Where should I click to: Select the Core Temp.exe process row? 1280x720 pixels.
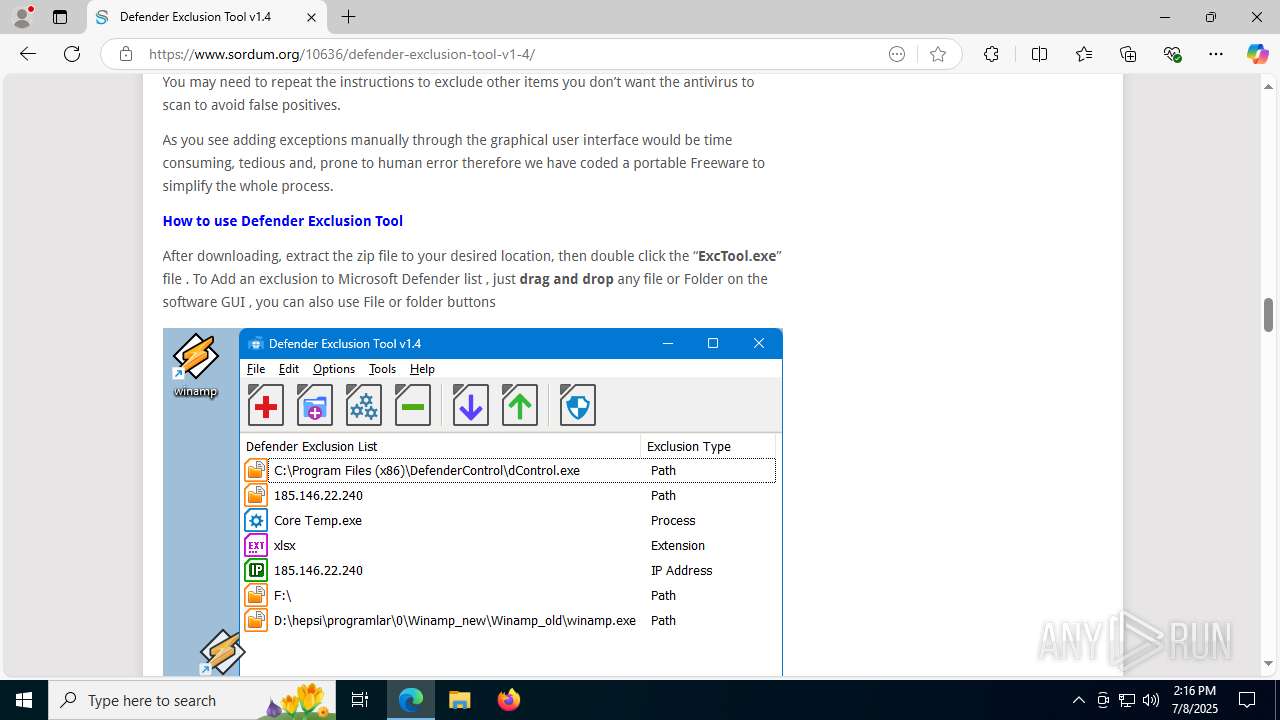tap(509, 520)
